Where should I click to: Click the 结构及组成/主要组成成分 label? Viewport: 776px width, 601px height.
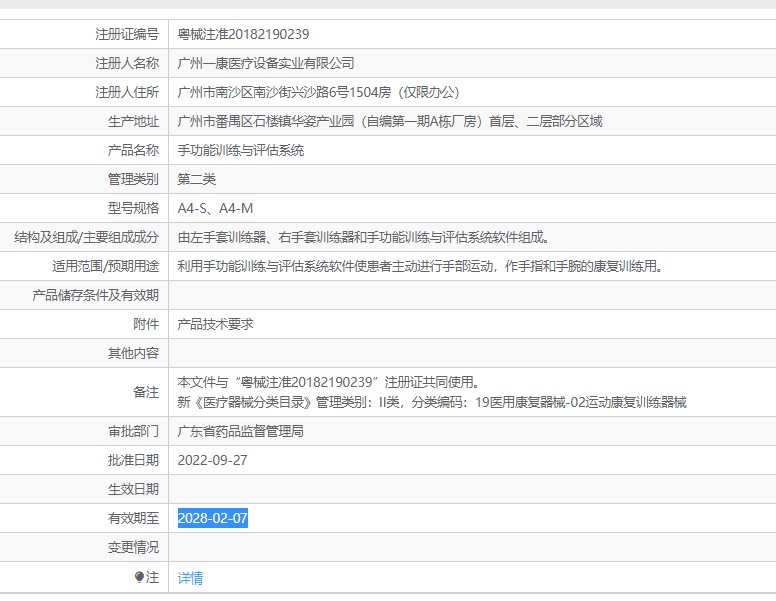tap(87, 238)
